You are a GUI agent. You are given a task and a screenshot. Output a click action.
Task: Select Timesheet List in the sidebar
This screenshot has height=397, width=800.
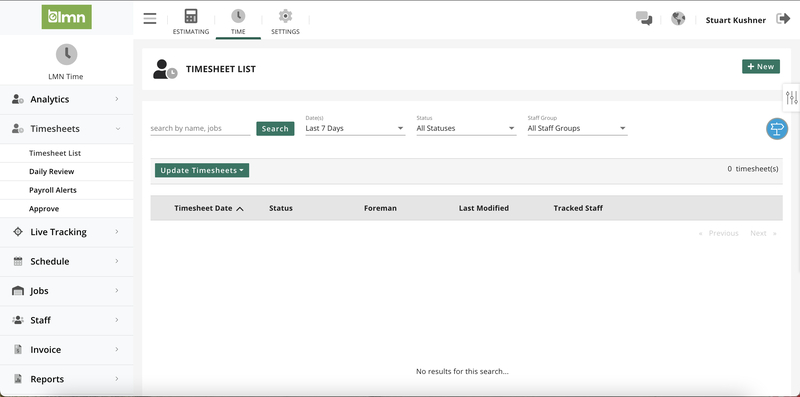[55, 153]
